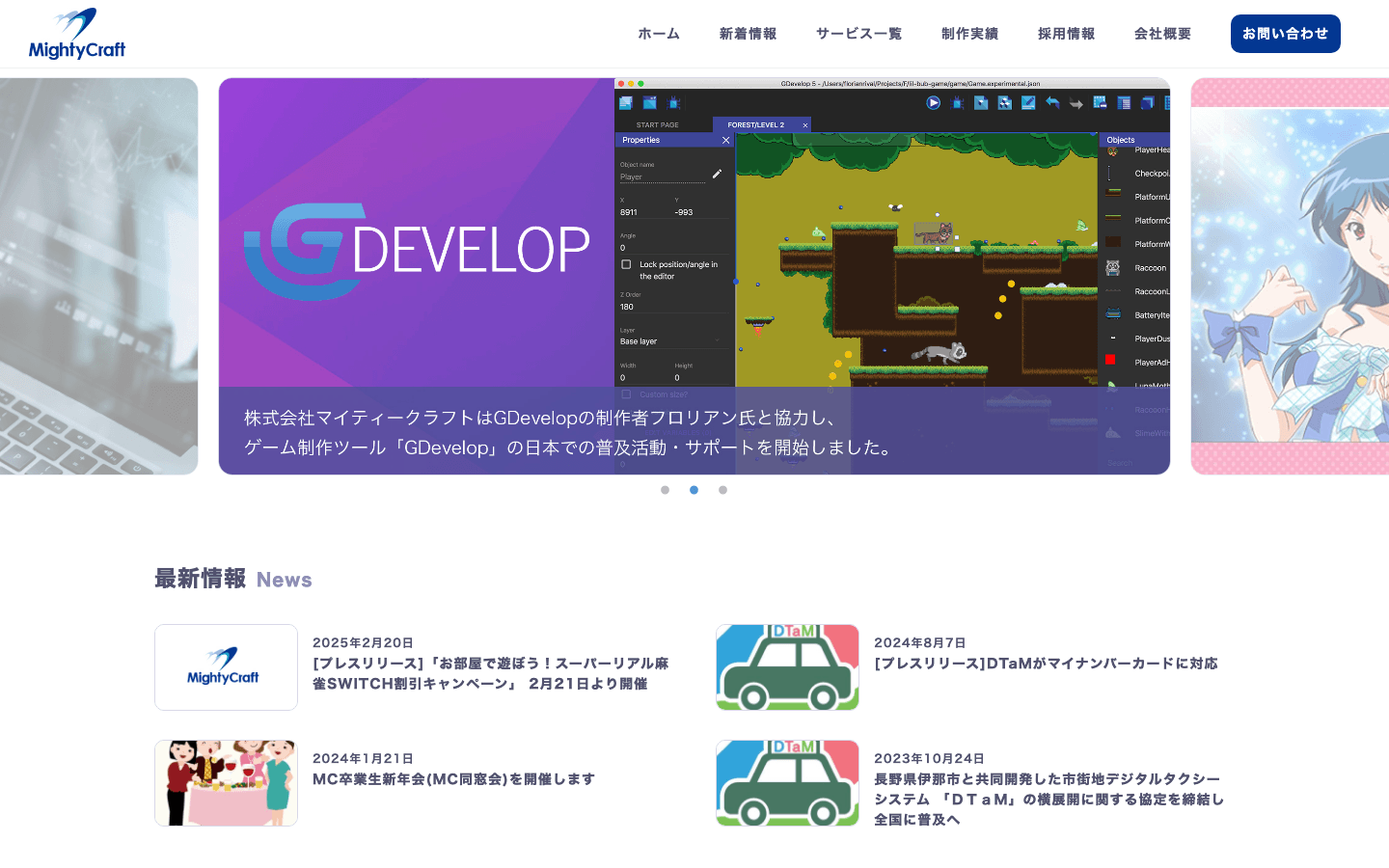
Task: Go to サービス一覧 page
Action: [x=859, y=34]
